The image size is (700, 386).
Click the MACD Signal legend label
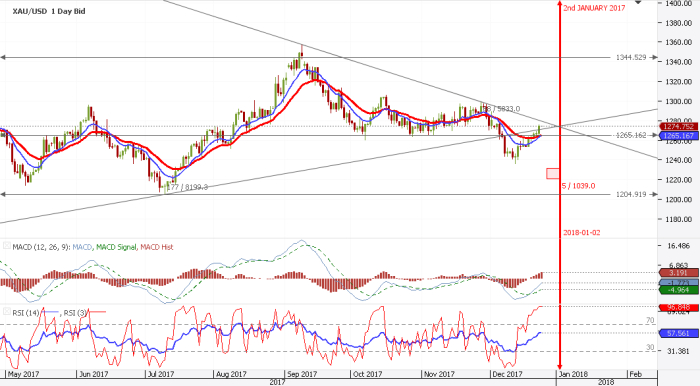[116, 247]
